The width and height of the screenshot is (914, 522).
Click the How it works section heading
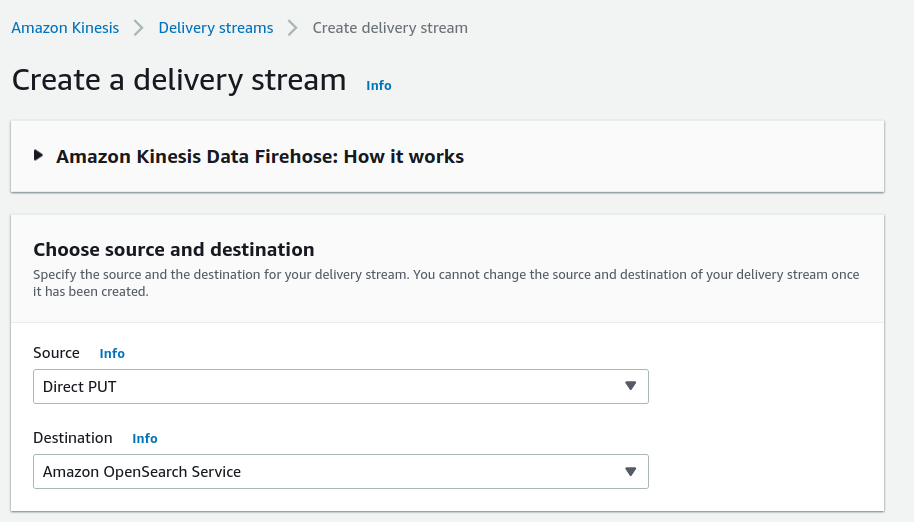[x=259, y=157]
